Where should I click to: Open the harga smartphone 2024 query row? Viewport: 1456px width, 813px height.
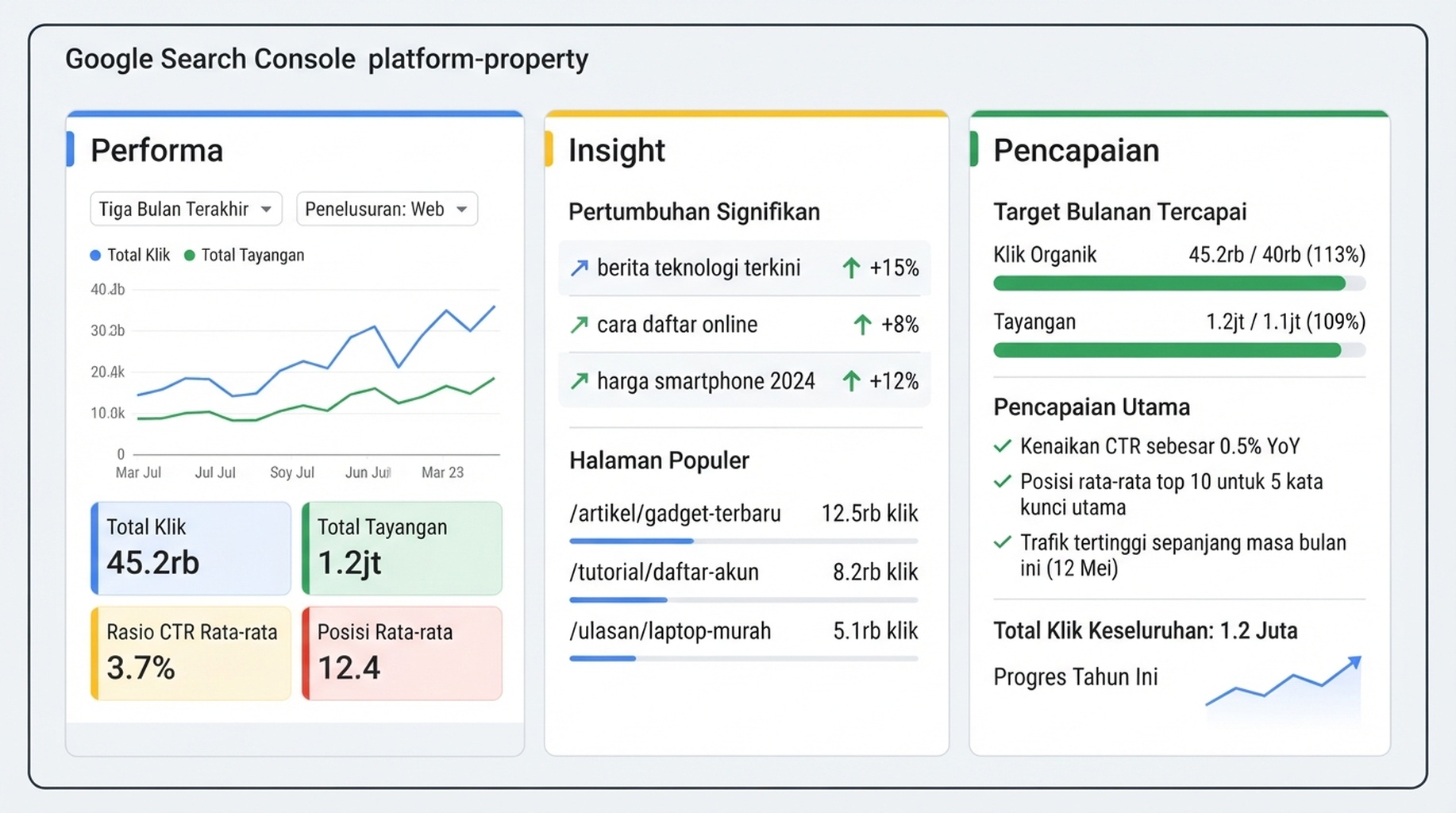[744, 381]
